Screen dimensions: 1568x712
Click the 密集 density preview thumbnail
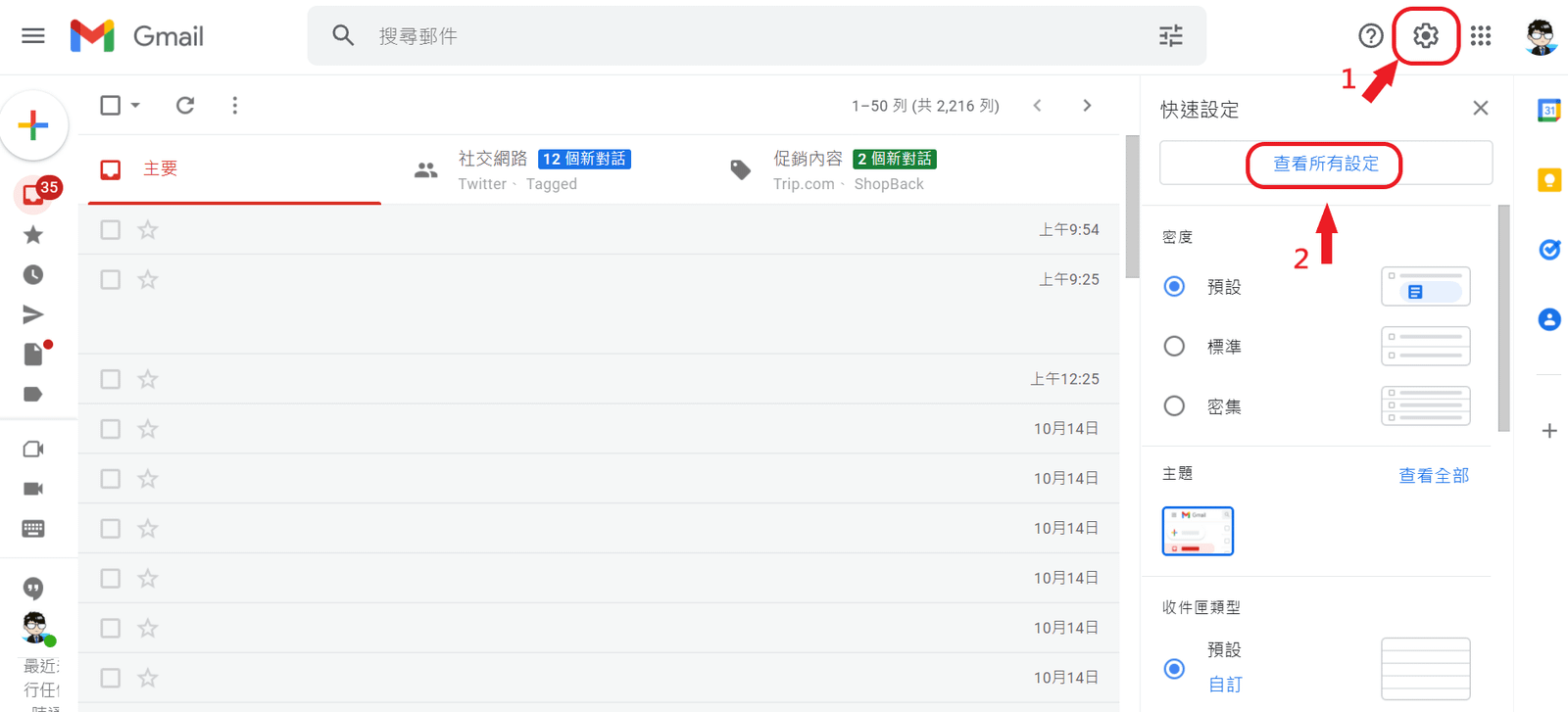[x=1426, y=405]
